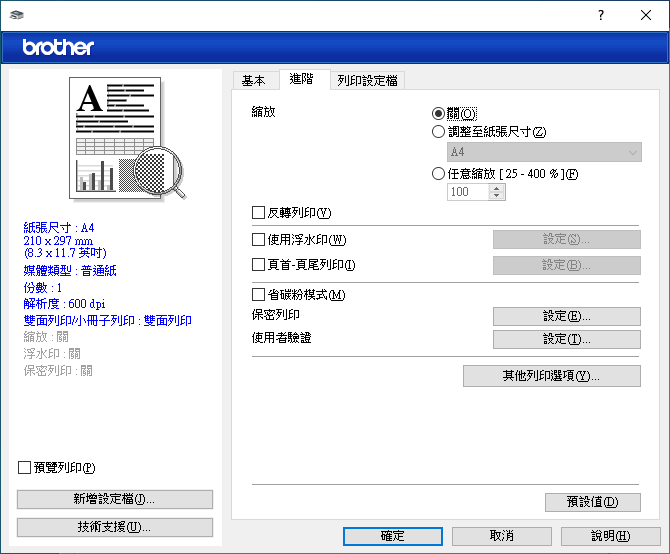The width and height of the screenshot is (670, 554).
Task: Click the 新增設定檔 button
Action: tap(114, 499)
